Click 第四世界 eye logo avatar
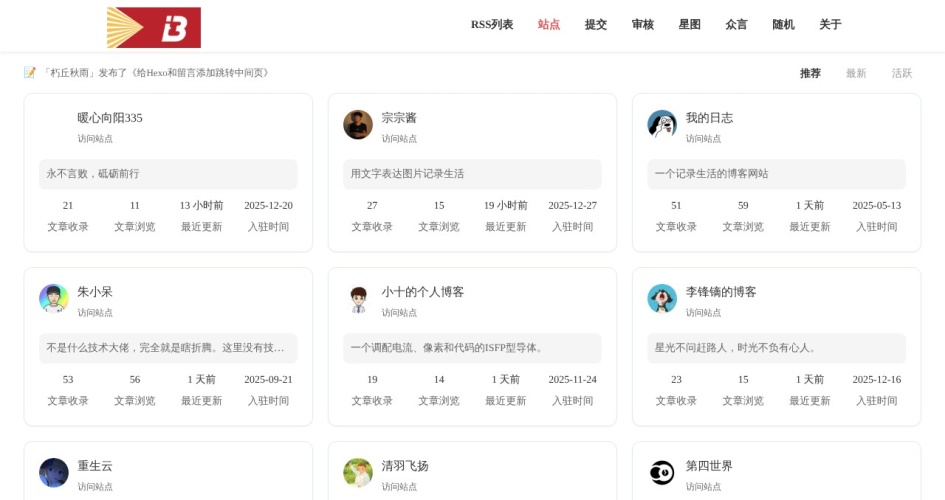This screenshot has height=500, width=945. point(662,473)
